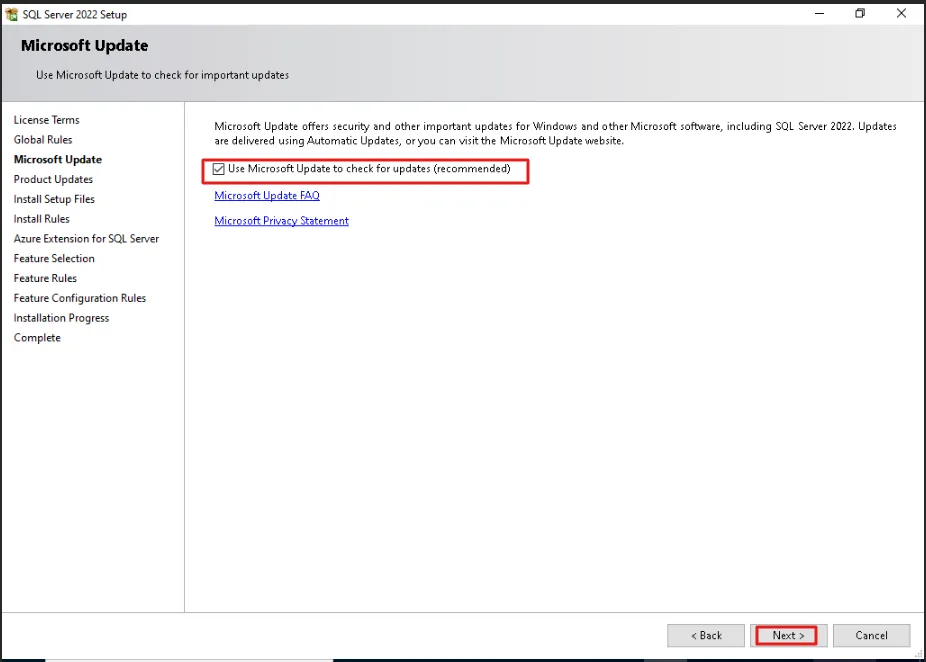Select Azure Extension for SQL Server step
Image resolution: width=926 pixels, height=662 pixels.
[x=86, y=239]
